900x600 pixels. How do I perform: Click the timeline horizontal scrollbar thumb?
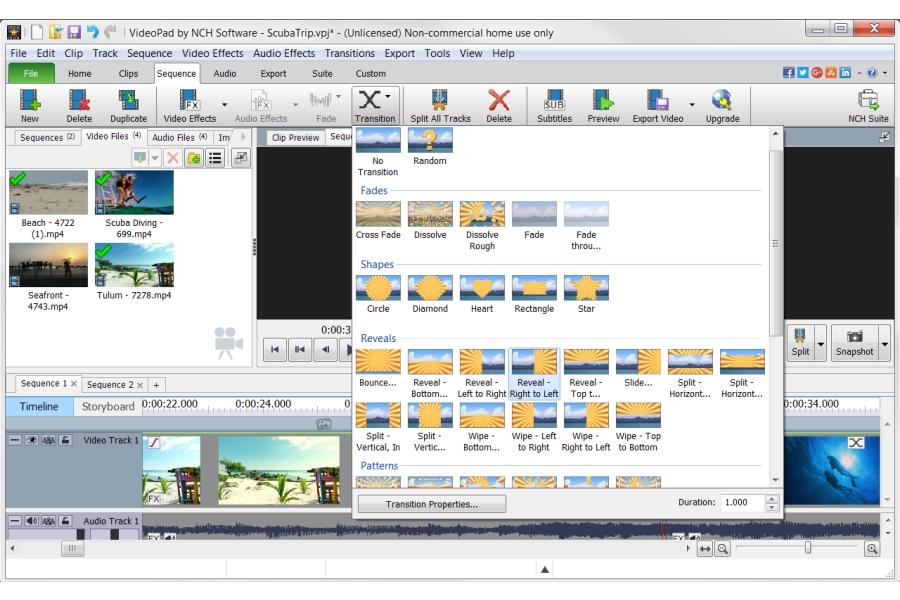click(72, 548)
